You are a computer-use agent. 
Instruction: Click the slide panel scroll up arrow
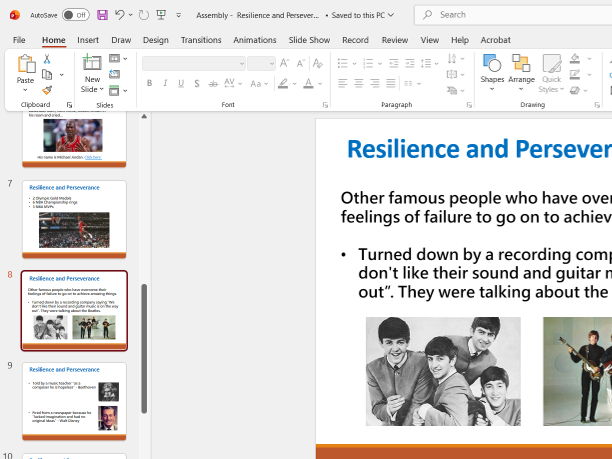144,116
